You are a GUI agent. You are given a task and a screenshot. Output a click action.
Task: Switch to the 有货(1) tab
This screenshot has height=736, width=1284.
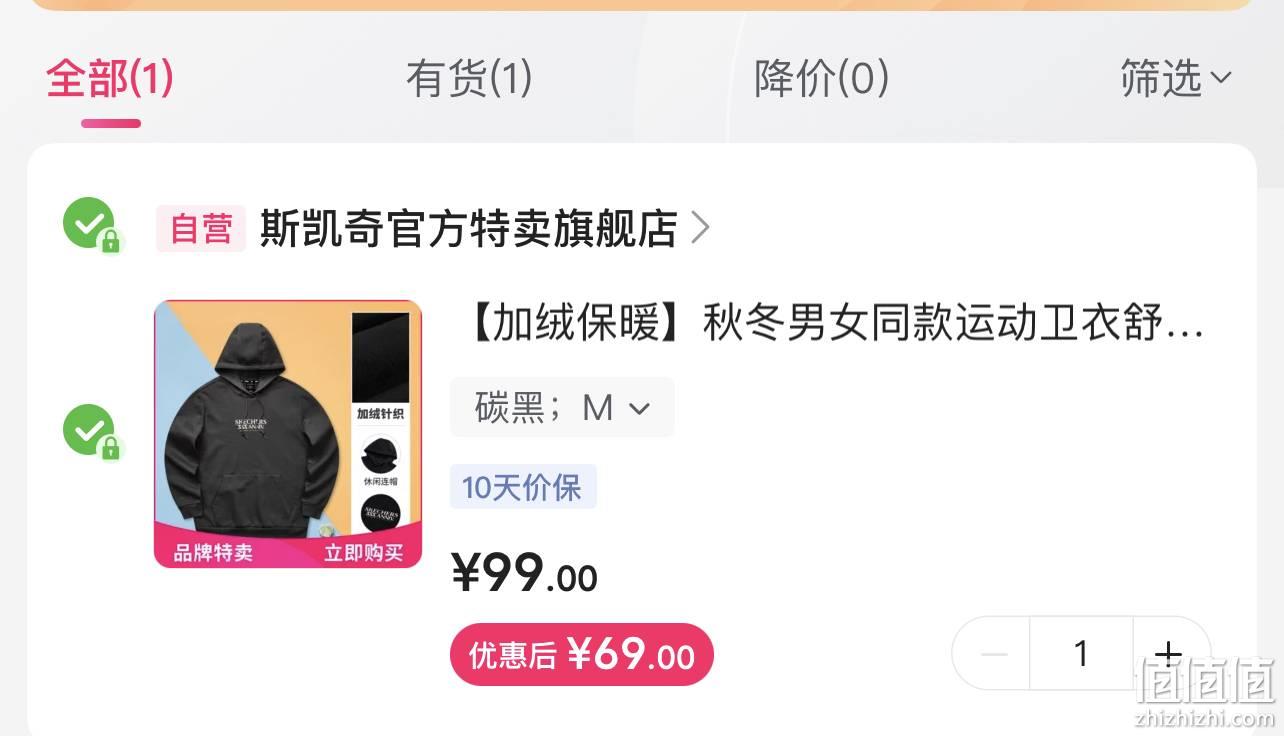pos(469,78)
